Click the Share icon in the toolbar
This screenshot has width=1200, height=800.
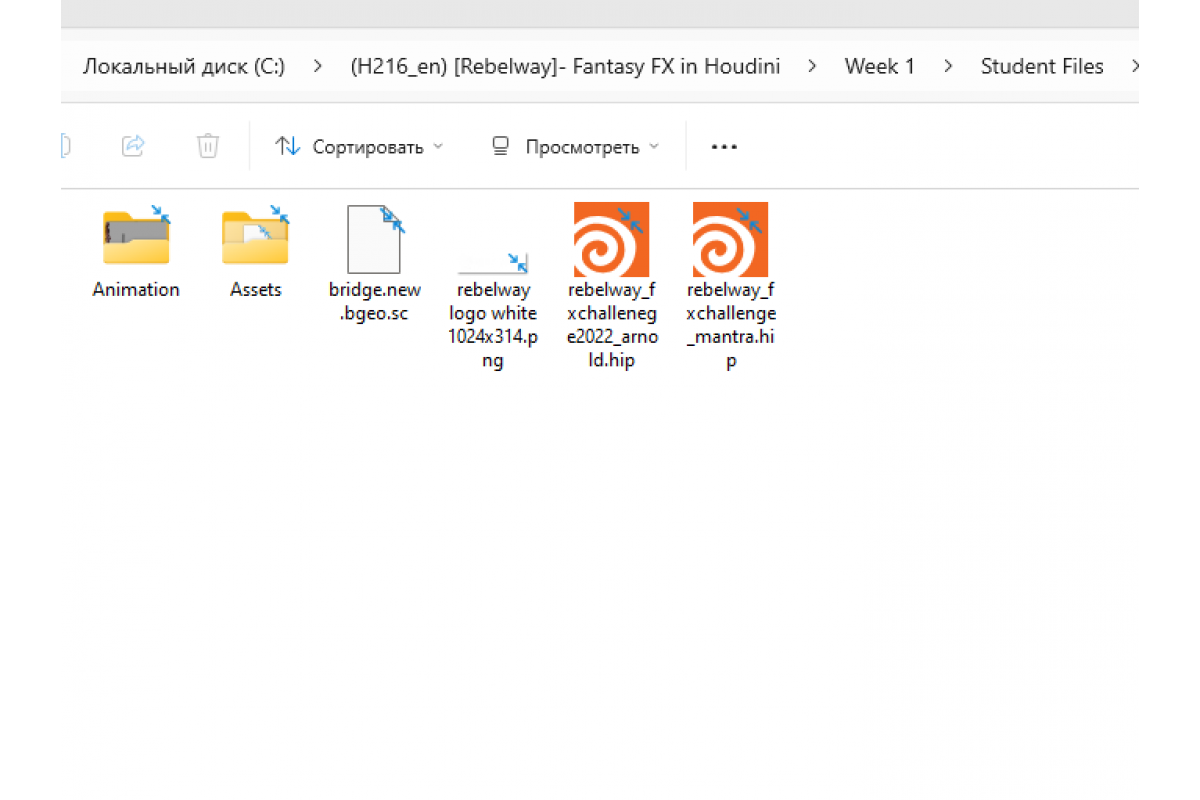coord(133,147)
